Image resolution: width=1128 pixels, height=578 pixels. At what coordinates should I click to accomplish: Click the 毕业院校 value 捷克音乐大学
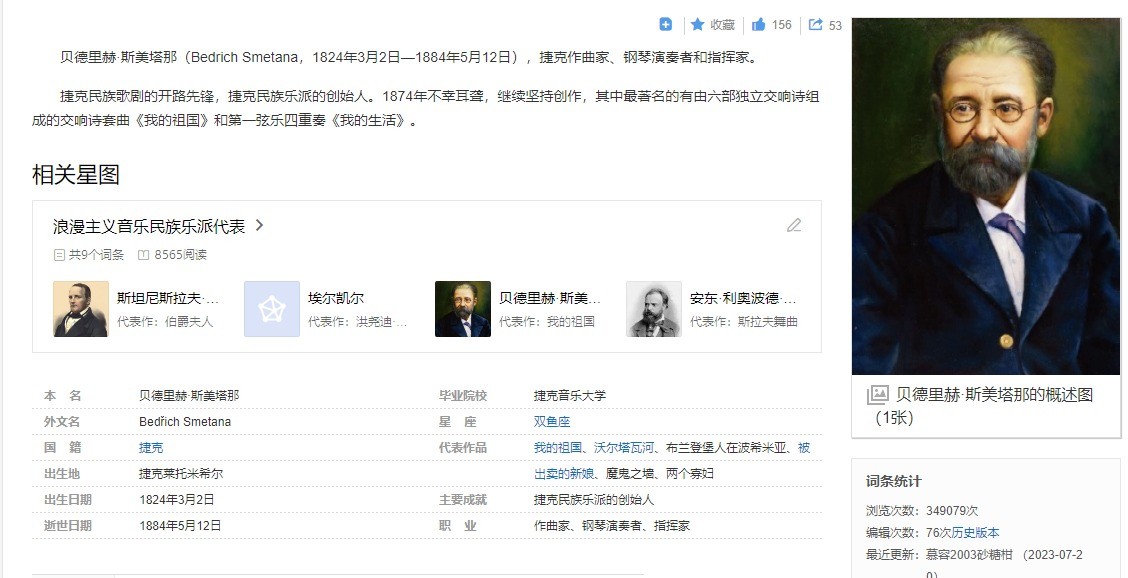coord(570,396)
